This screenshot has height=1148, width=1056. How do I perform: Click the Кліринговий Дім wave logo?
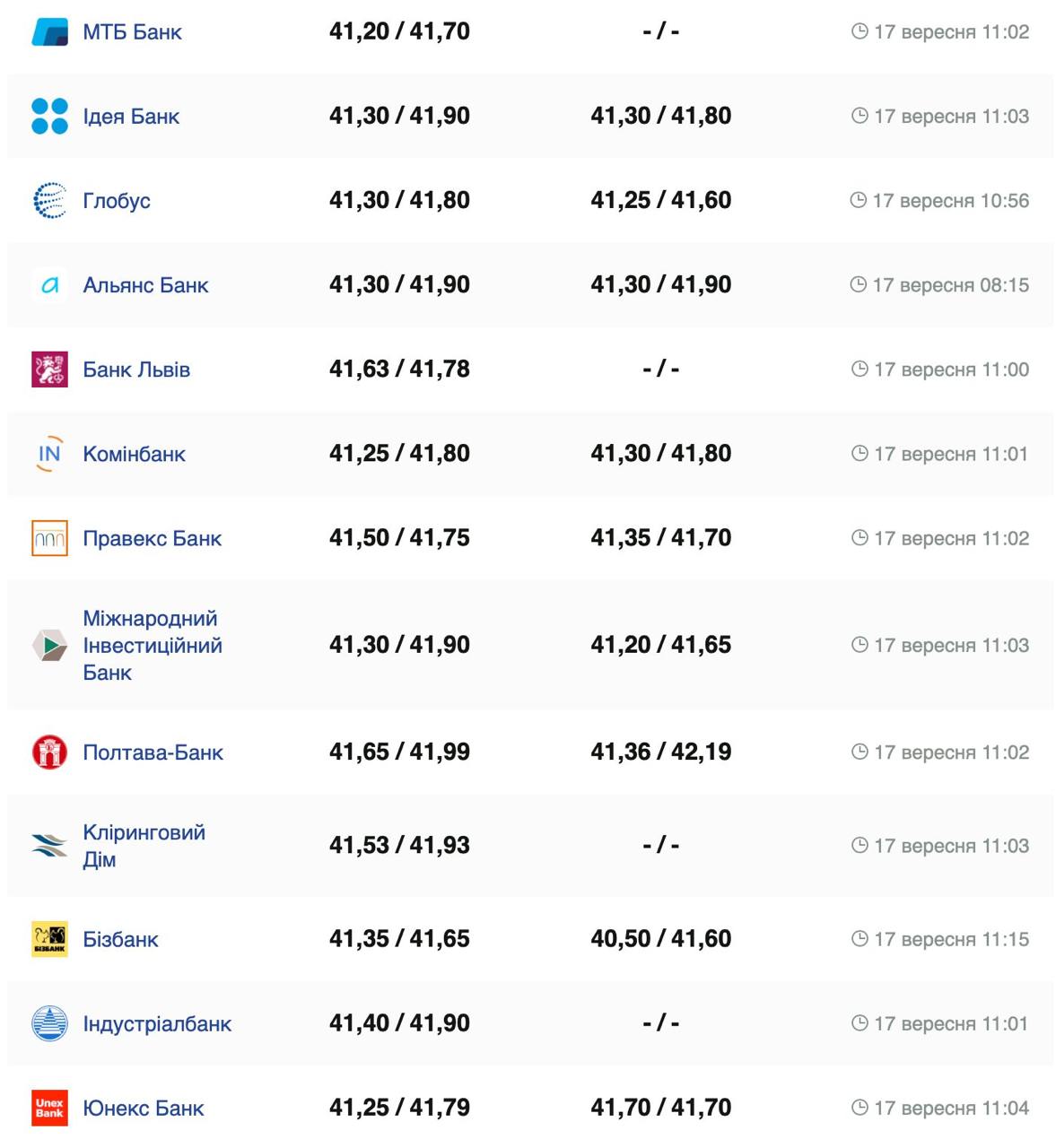(x=49, y=846)
